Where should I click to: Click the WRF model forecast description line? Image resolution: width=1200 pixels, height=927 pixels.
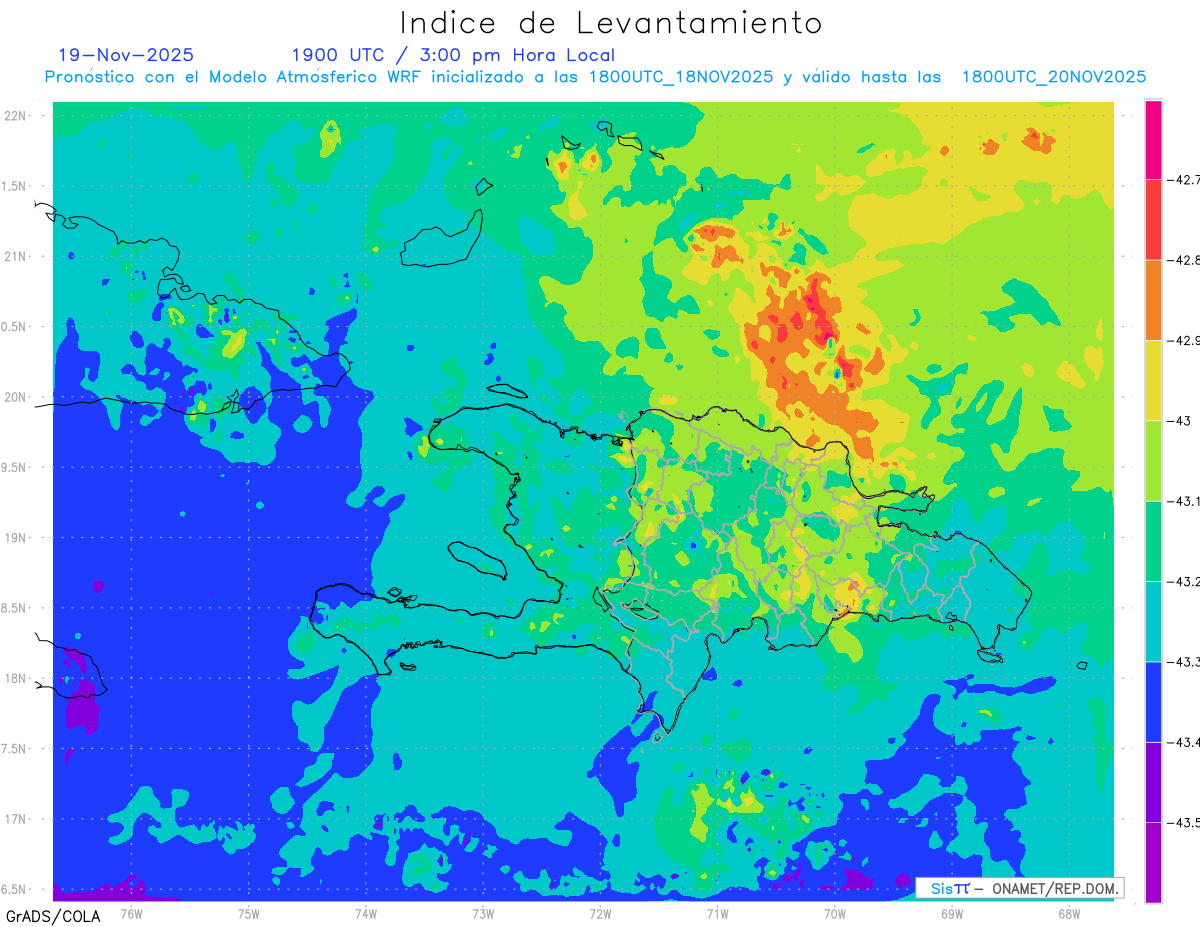pyautogui.click(x=595, y=77)
